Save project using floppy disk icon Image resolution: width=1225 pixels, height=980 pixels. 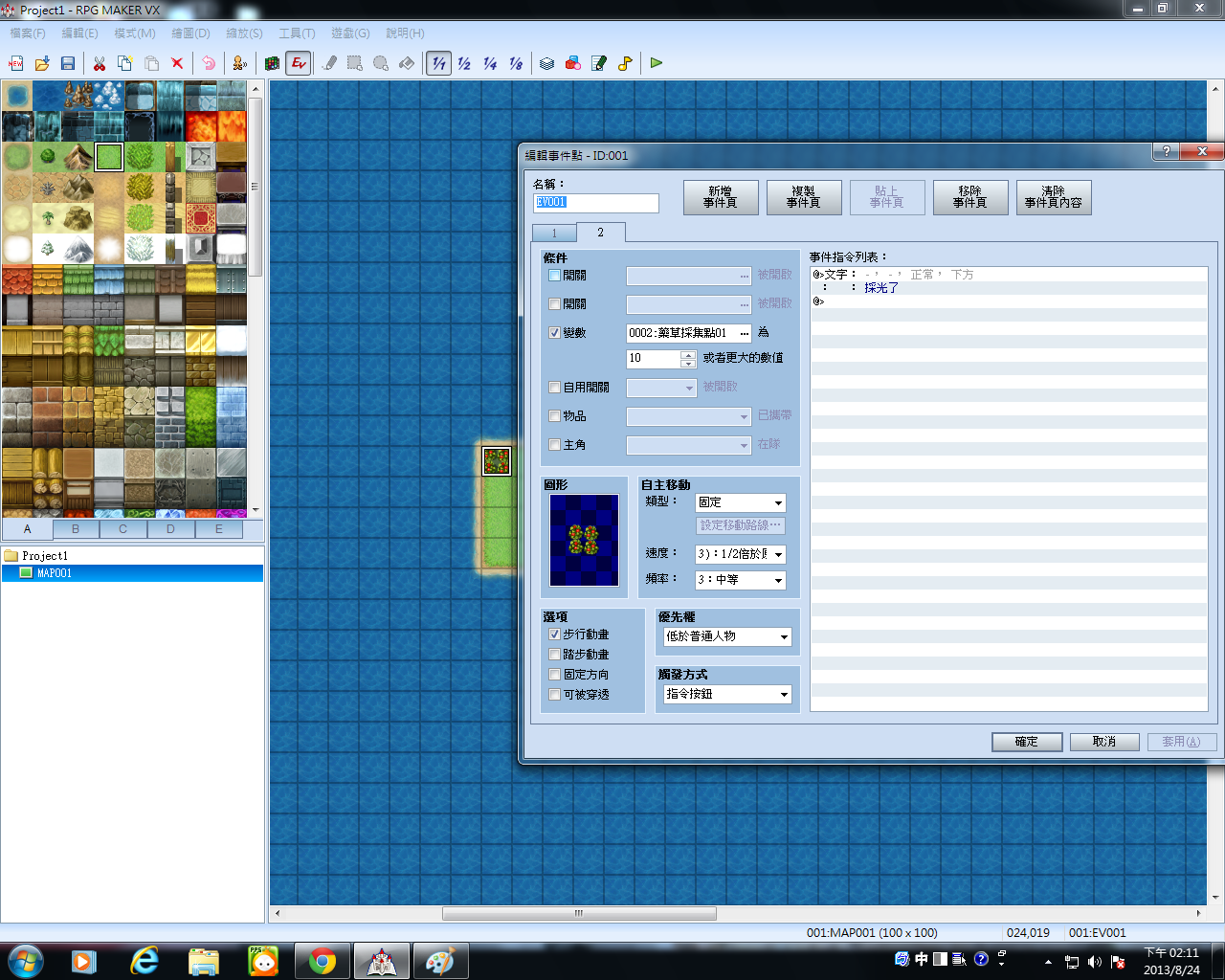tap(68, 63)
